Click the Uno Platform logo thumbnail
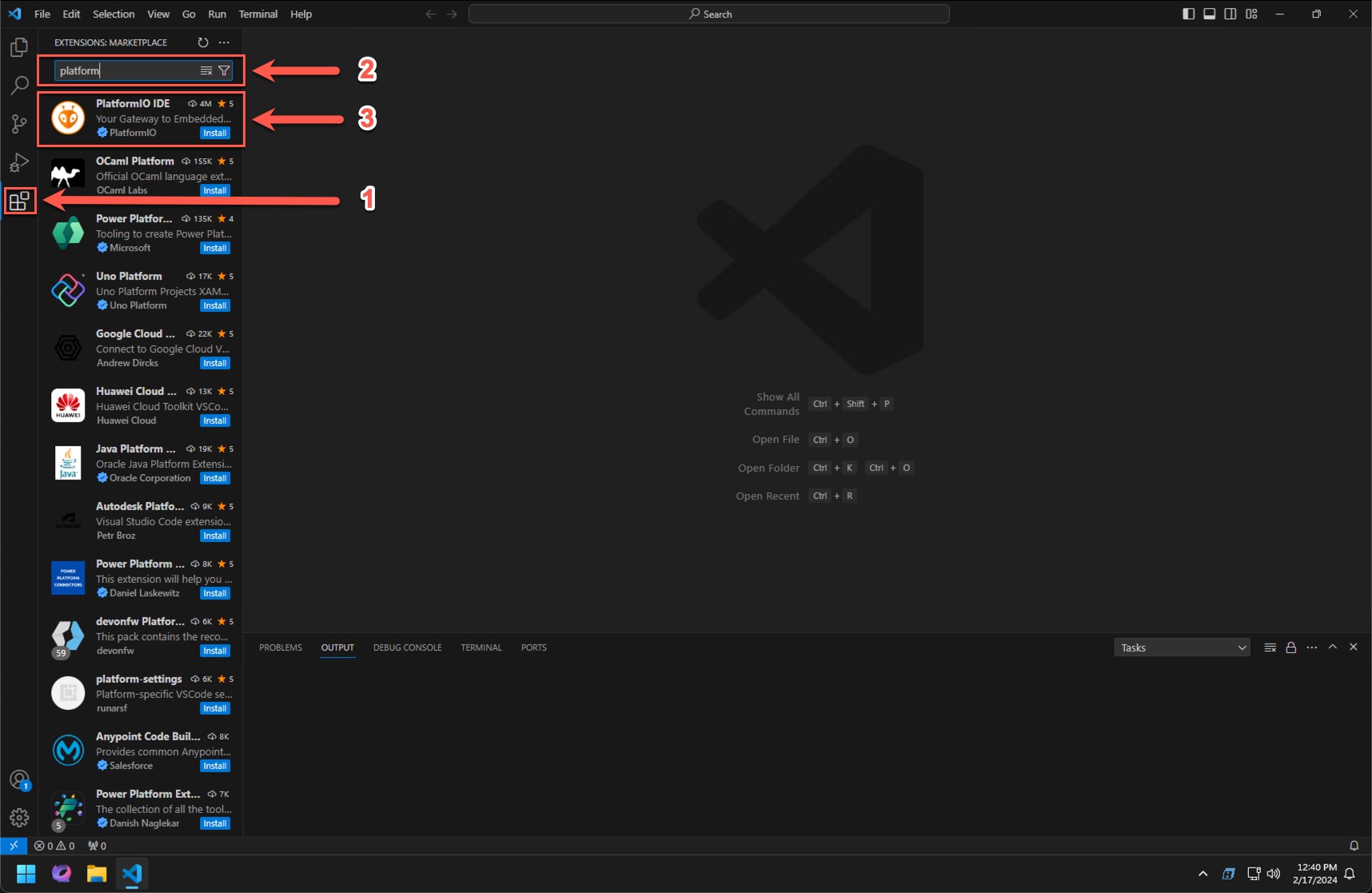The image size is (1372, 893). click(68, 290)
